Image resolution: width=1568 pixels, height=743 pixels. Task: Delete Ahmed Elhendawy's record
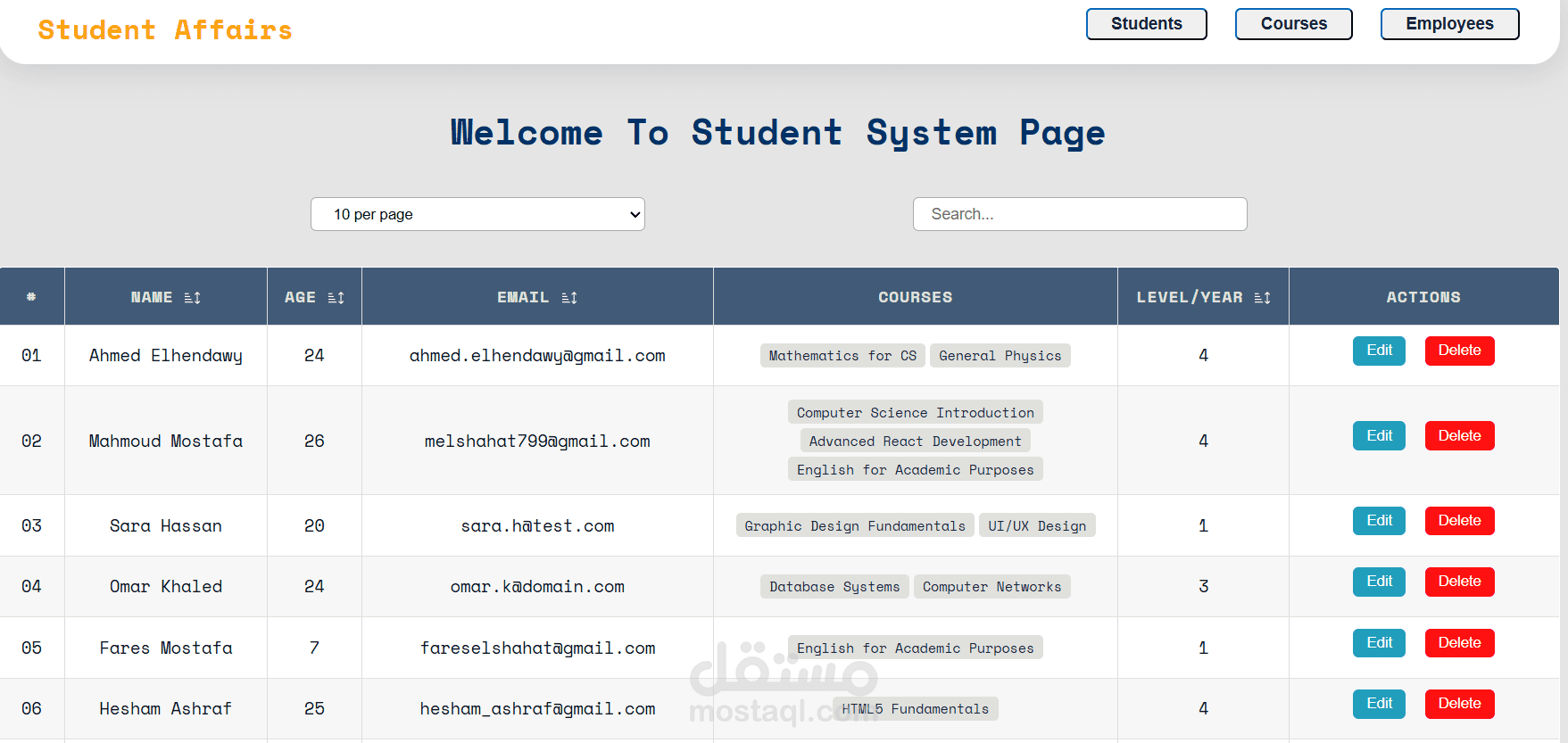1459,351
